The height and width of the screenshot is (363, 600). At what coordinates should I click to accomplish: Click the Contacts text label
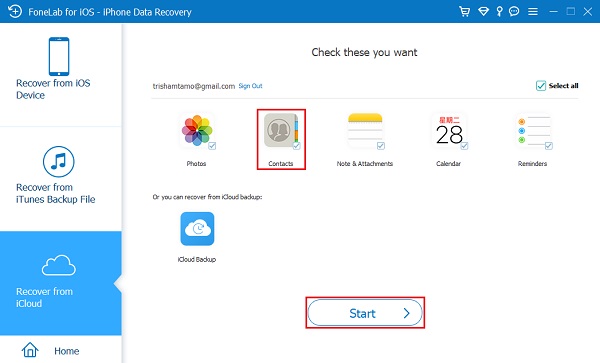(x=280, y=163)
